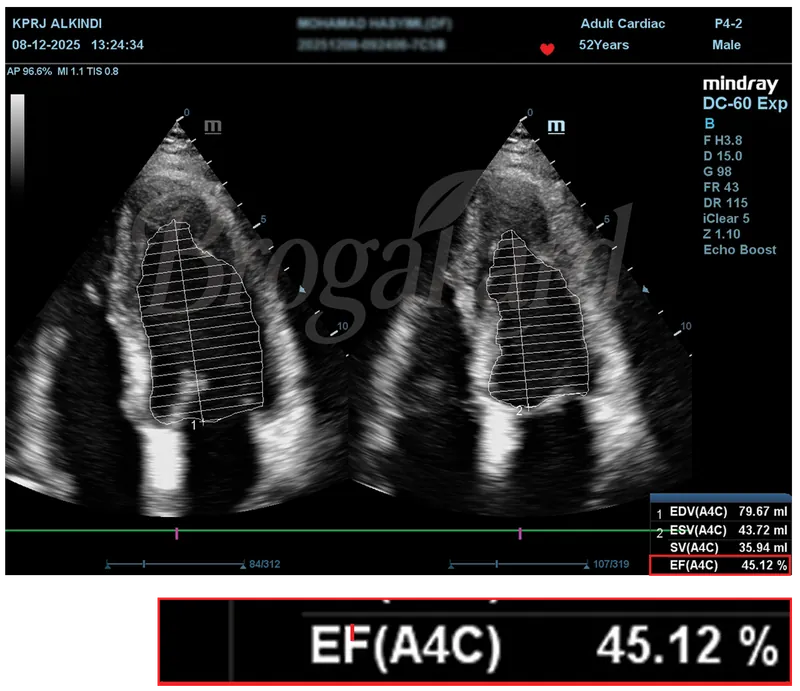
Task: Click the 'KPRJ ALKINDI' hospital name
Action: (x=57, y=23)
